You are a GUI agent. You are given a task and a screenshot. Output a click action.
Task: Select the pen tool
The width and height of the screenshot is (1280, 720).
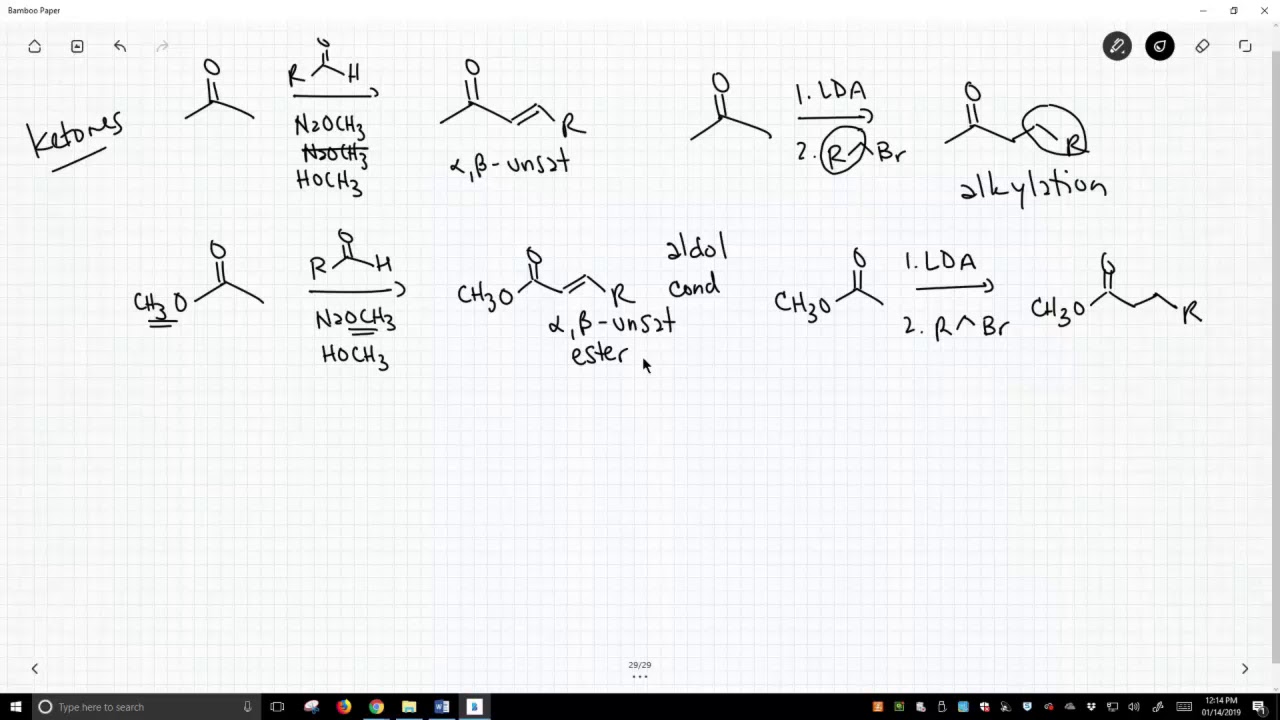pyautogui.click(x=1117, y=46)
